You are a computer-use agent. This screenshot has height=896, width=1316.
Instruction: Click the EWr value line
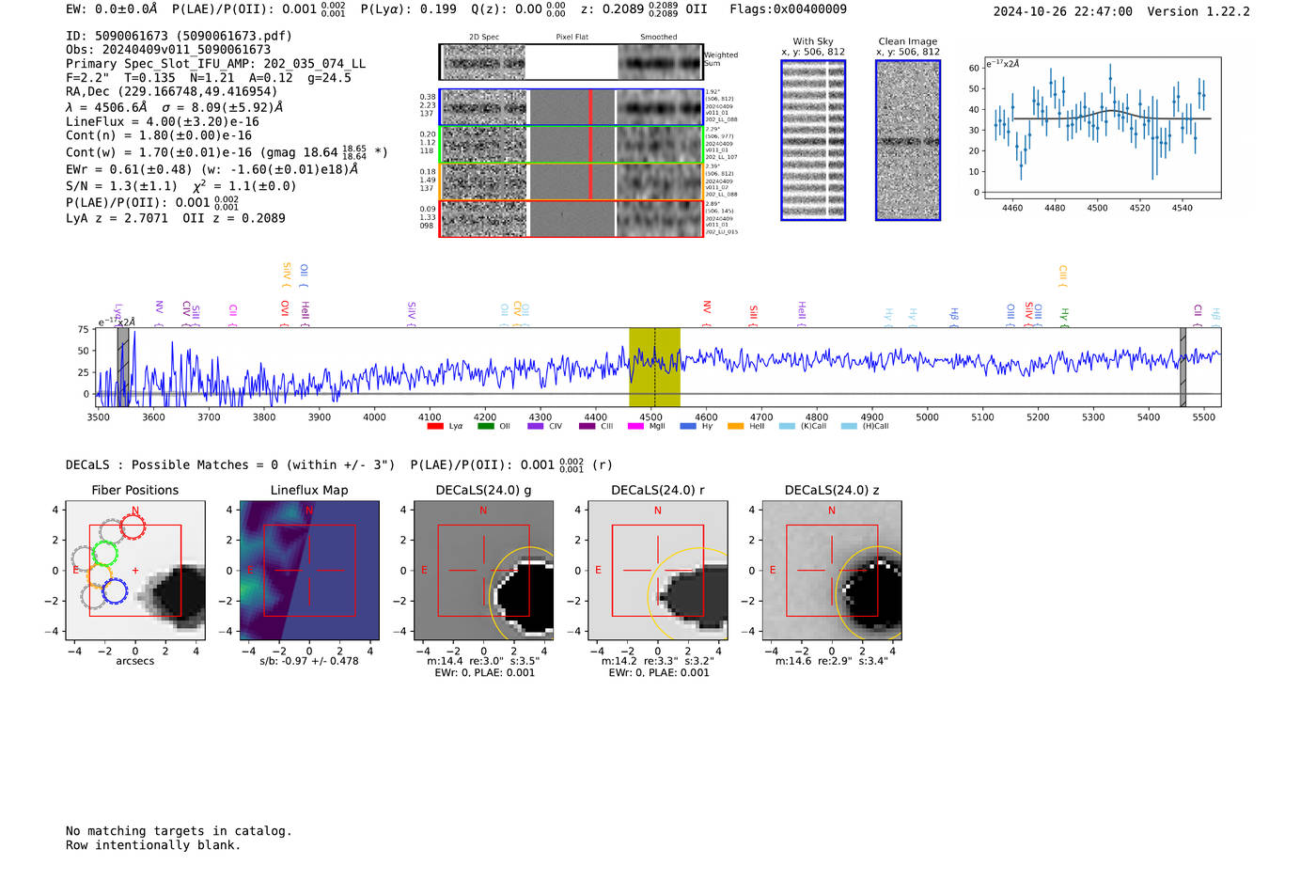pos(211,169)
